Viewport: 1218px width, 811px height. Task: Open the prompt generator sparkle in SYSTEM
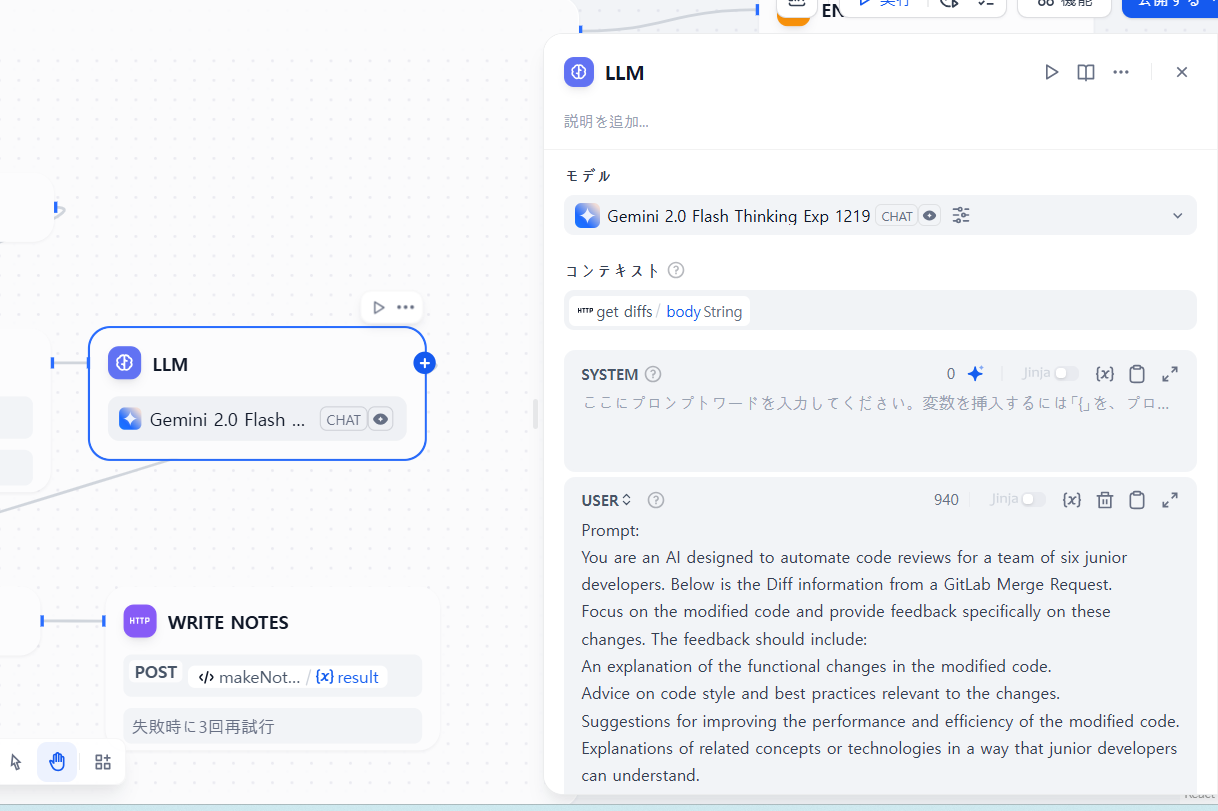(x=976, y=373)
